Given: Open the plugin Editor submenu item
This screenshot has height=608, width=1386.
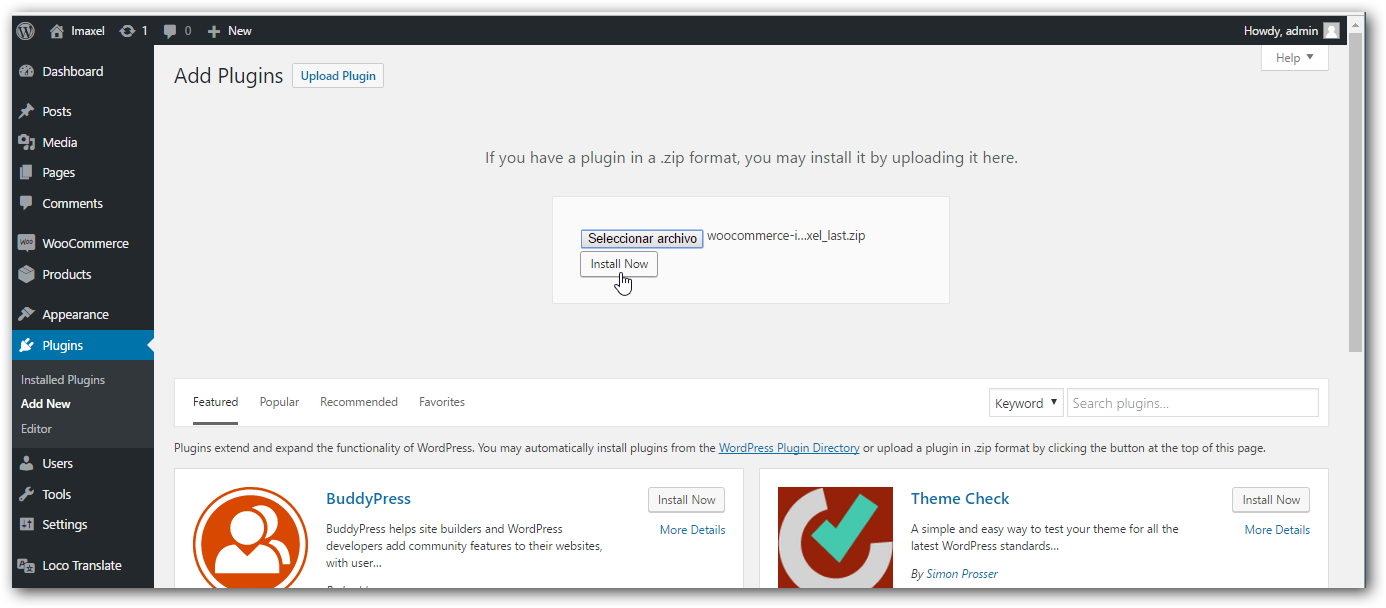Looking at the screenshot, I should 36,429.
